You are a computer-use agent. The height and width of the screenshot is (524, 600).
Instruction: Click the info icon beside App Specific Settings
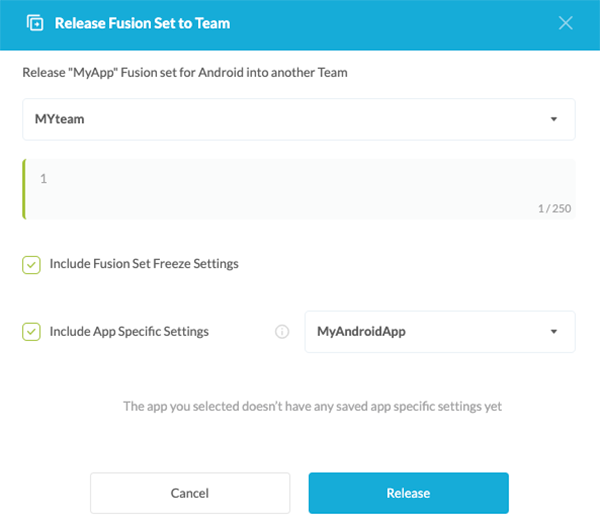pyautogui.click(x=282, y=332)
